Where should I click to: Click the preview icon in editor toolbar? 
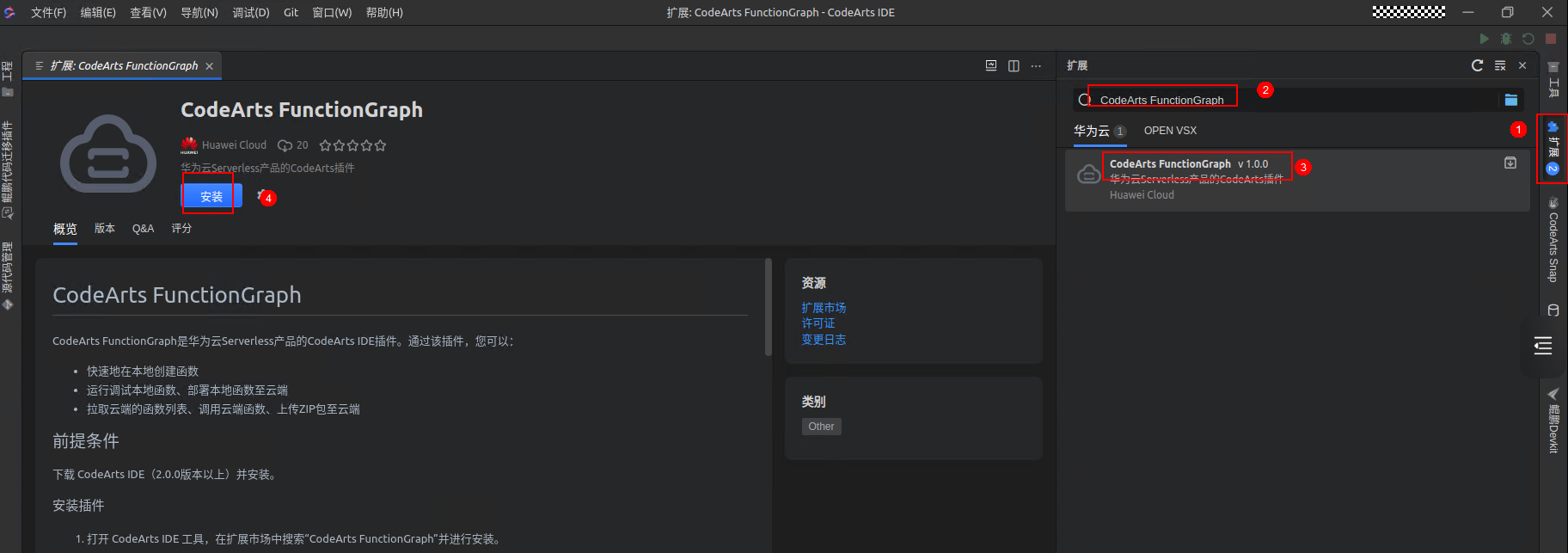(991, 65)
